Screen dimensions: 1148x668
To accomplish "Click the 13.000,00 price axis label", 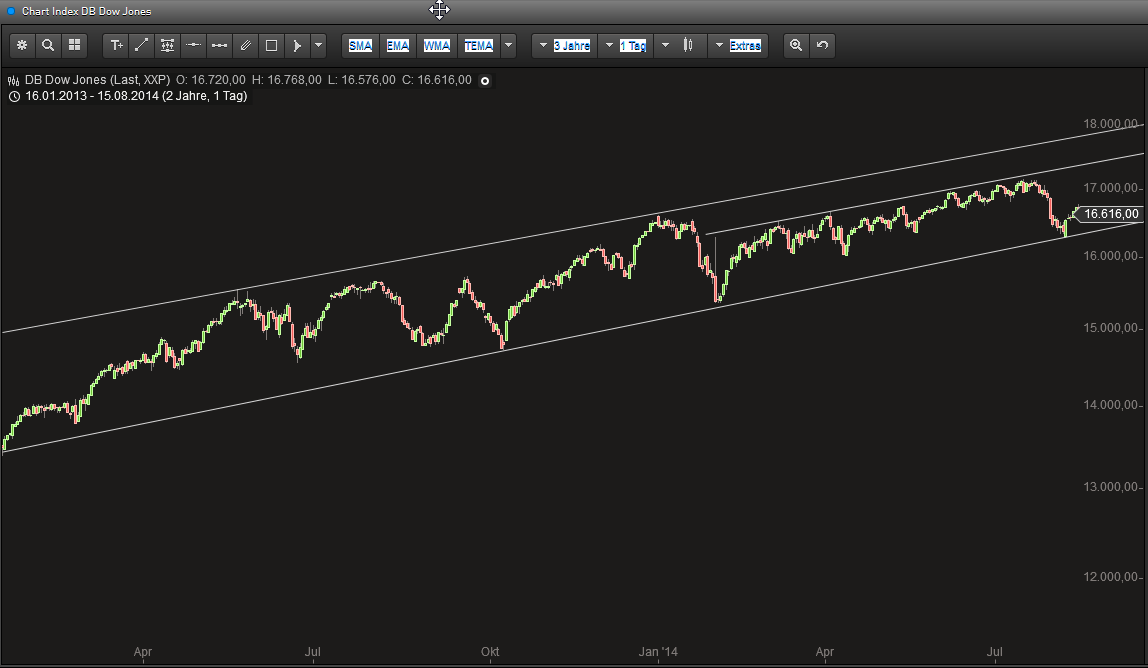I will click(x=1111, y=487).
